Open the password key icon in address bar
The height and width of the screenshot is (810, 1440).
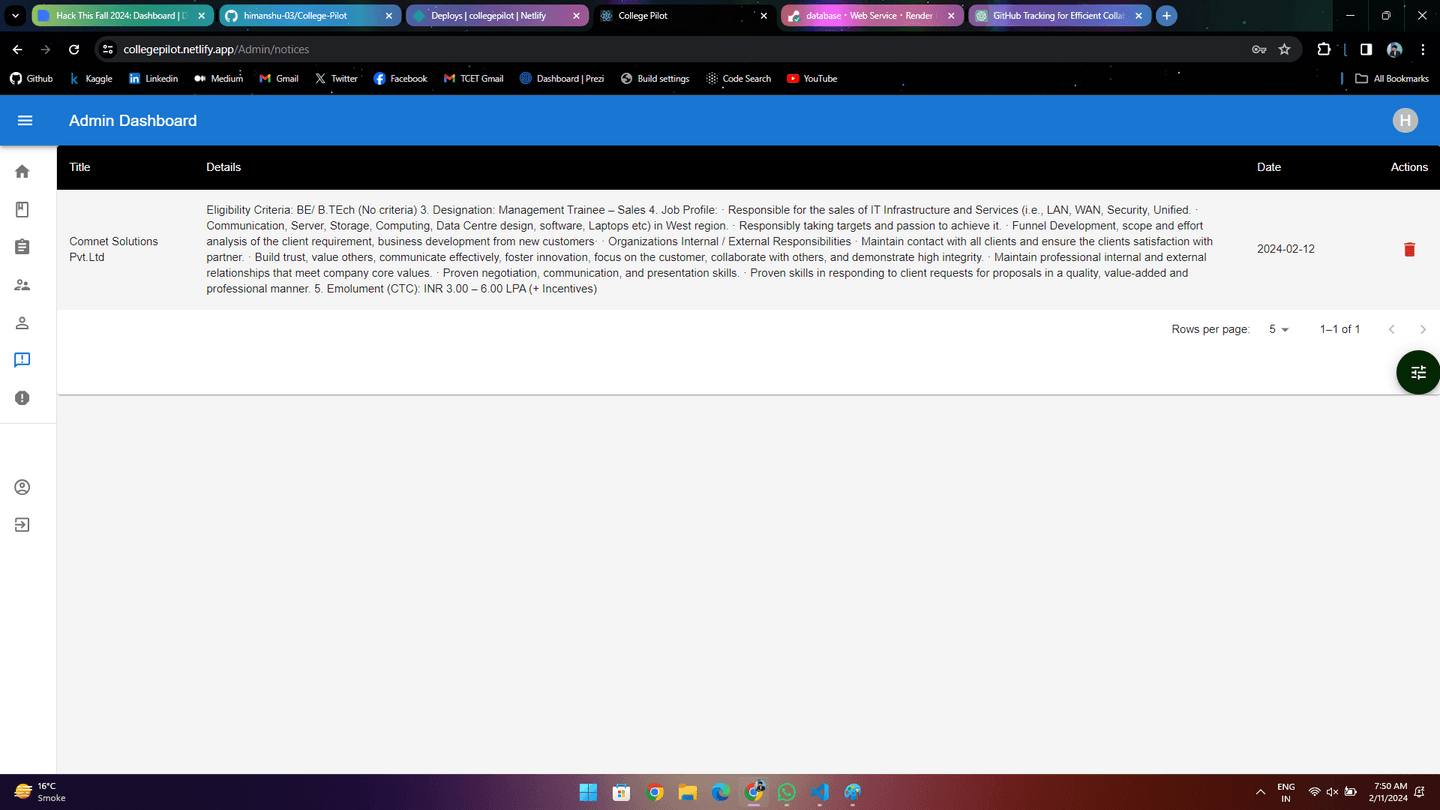(x=1259, y=49)
